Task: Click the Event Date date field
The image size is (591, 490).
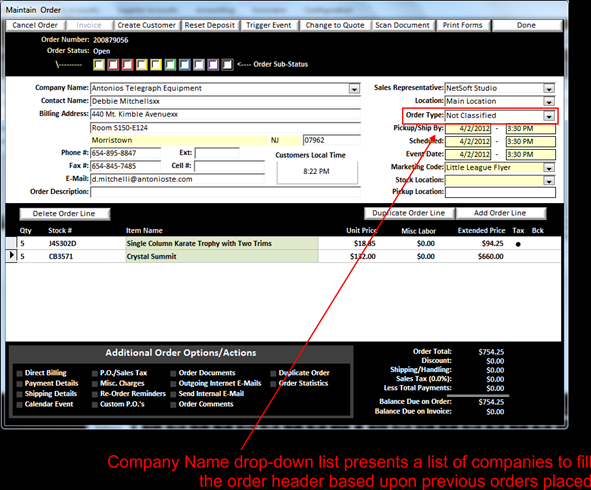Action: click(x=468, y=155)
